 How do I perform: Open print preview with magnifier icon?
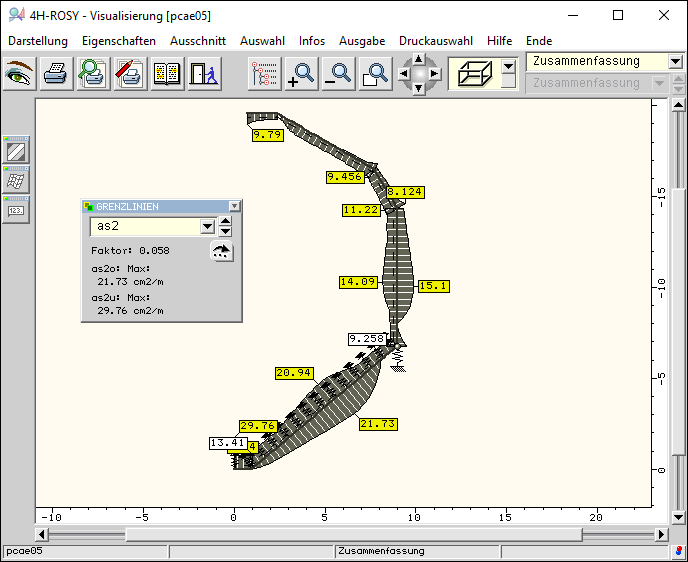(x=93, y=73)
